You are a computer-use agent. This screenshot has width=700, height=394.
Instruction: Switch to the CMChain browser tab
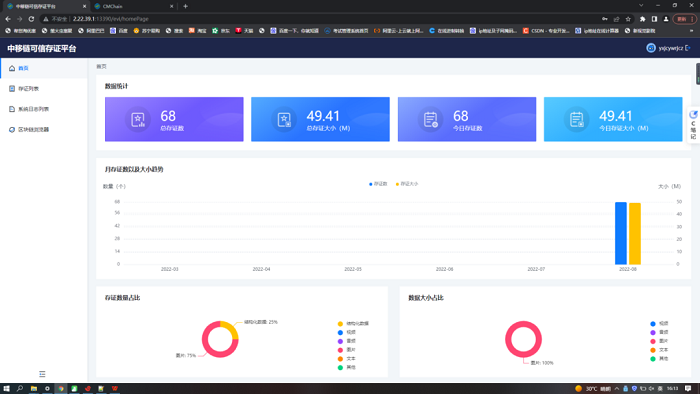coord(133,6)
